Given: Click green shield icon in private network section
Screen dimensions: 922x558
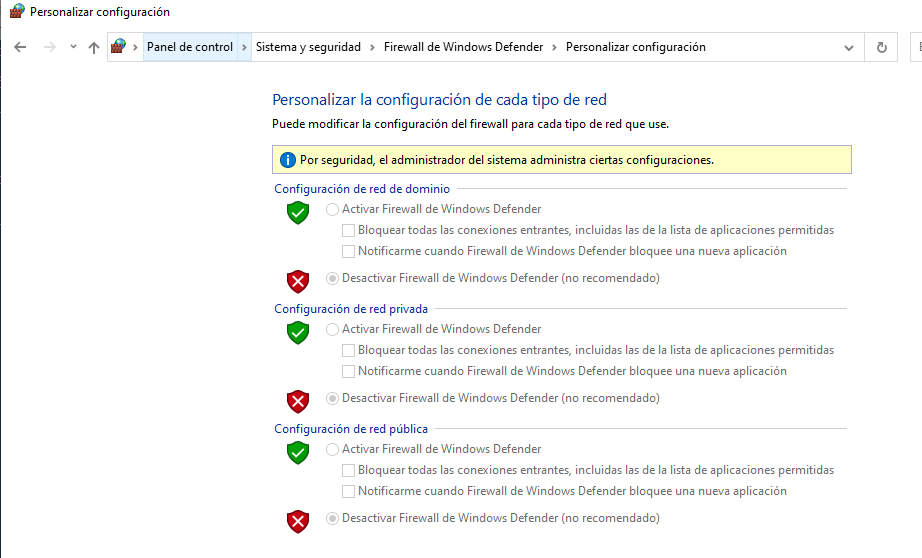Looking at the screenshot, I should coord(298,333).
